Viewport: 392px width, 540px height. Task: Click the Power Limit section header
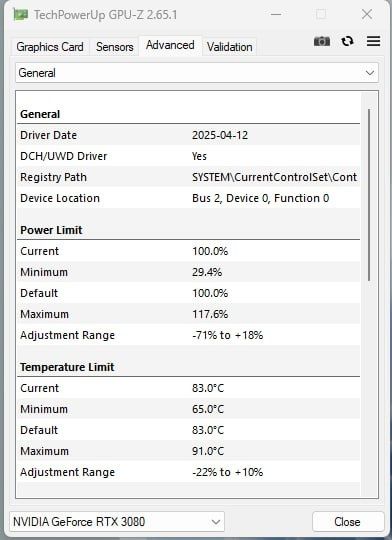click(51, 230)
